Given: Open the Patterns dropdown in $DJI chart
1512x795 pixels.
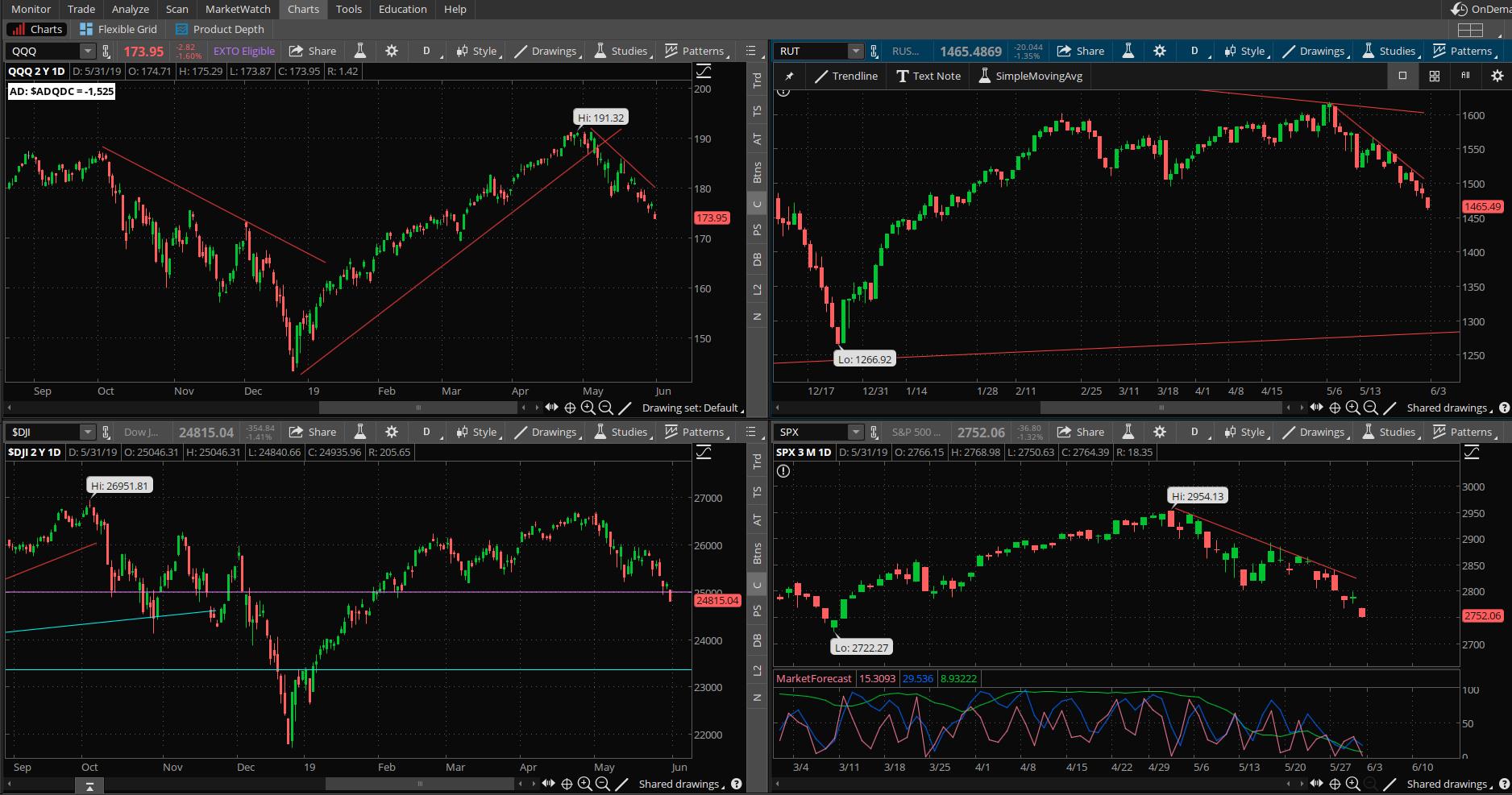Looking at the screenshot, I should [696, 432].
